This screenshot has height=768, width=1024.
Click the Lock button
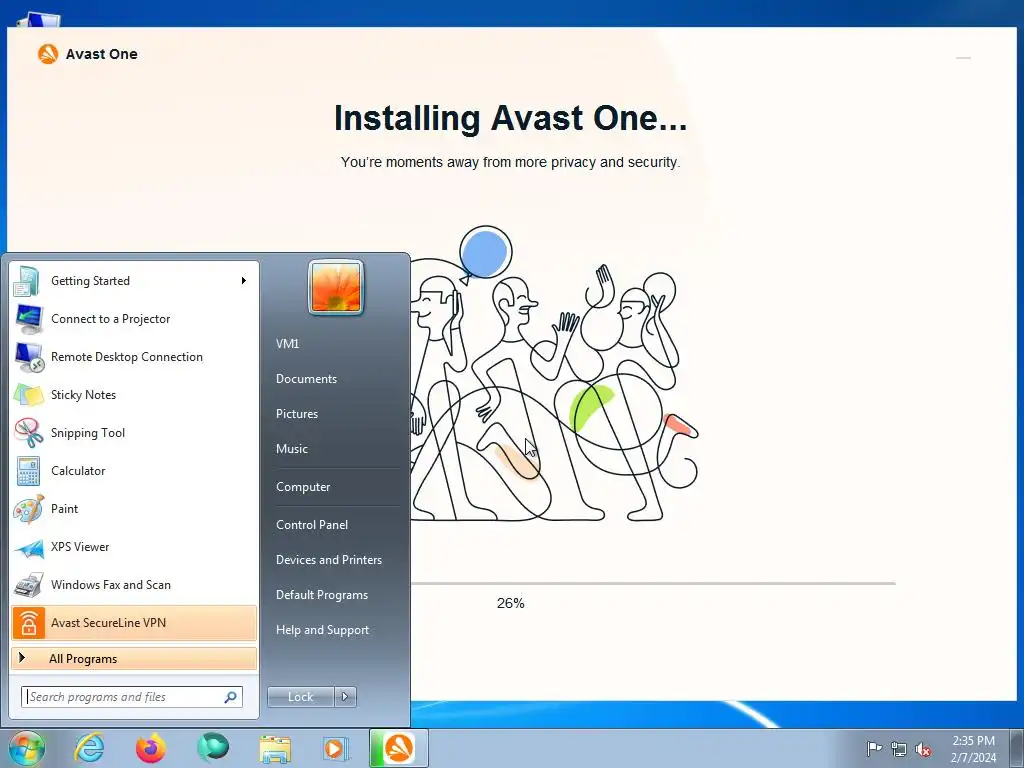[300, 697]
